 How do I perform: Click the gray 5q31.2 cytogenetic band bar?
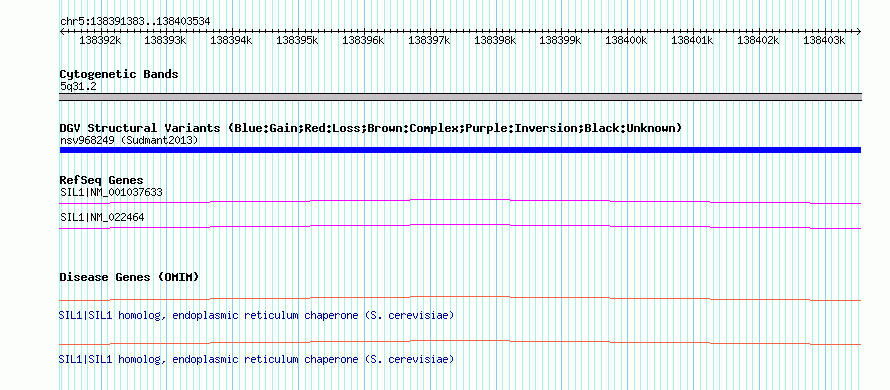[460, 97]
